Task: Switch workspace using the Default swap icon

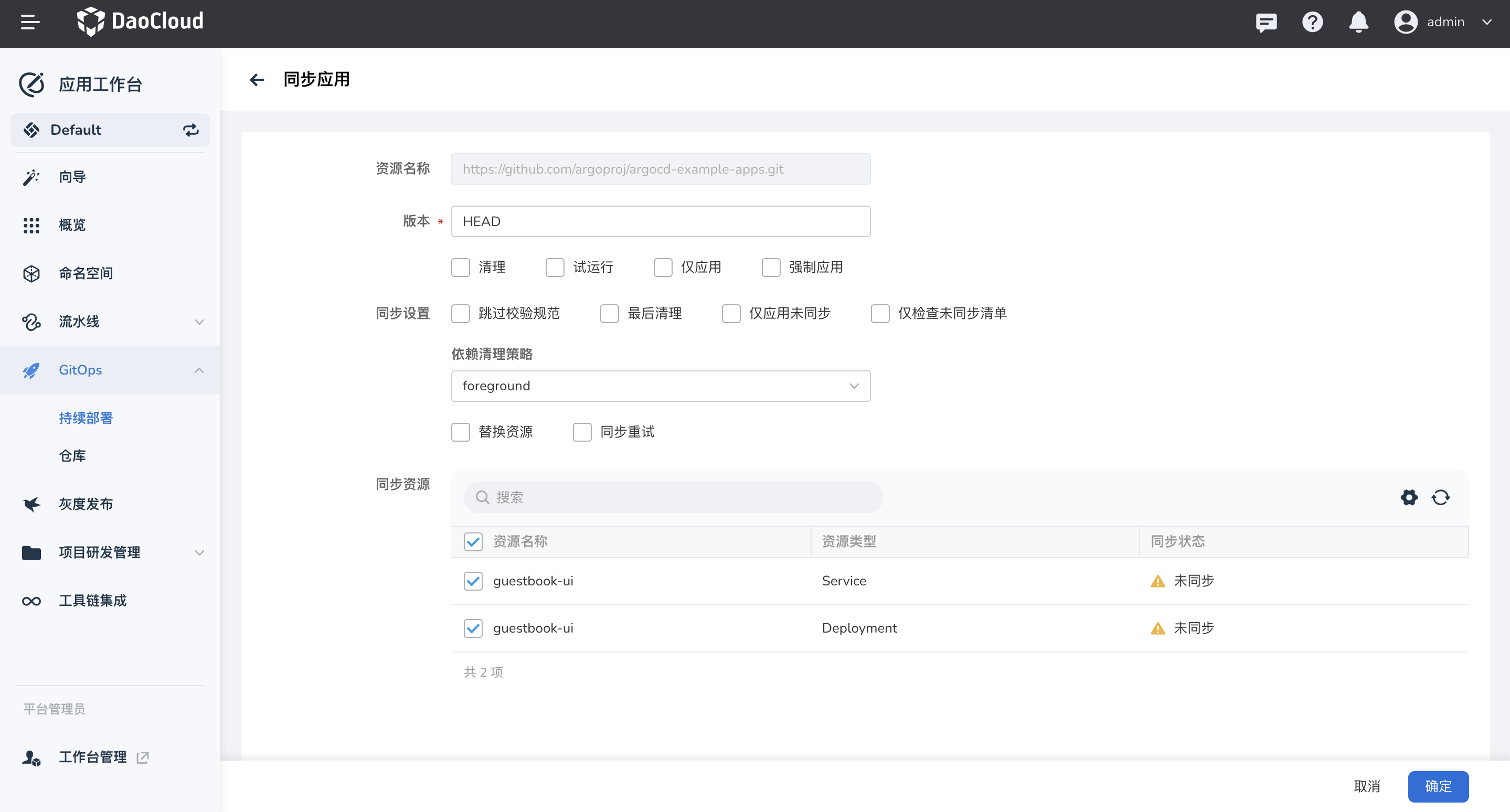Action: point(190,130)
